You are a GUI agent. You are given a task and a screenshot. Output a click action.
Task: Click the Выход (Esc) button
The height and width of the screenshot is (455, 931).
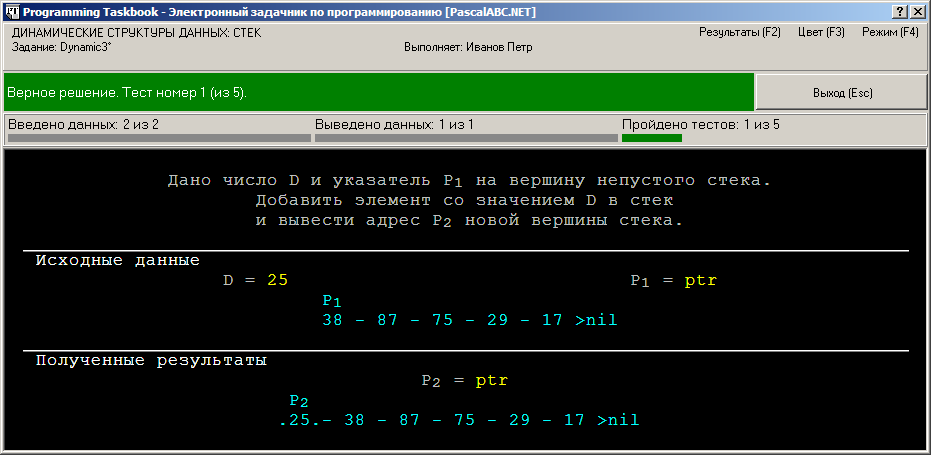tap(843, 93)
